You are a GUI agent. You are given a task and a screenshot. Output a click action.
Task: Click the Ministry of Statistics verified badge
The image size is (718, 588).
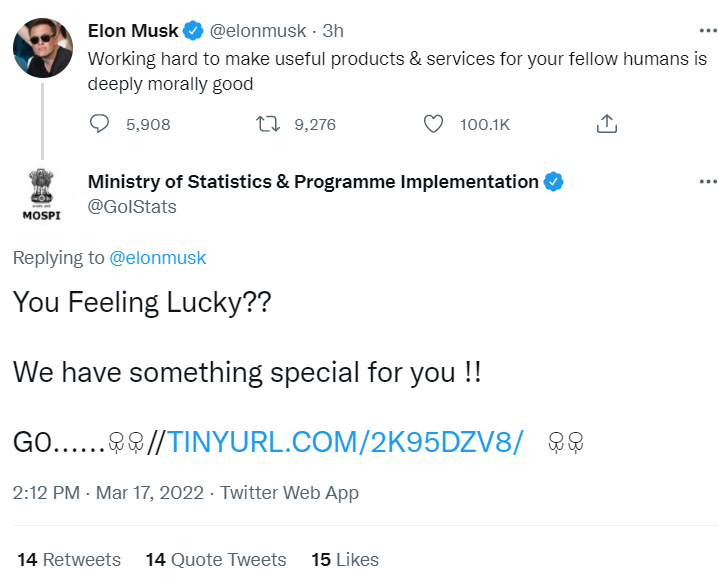[x=554, y=182]
